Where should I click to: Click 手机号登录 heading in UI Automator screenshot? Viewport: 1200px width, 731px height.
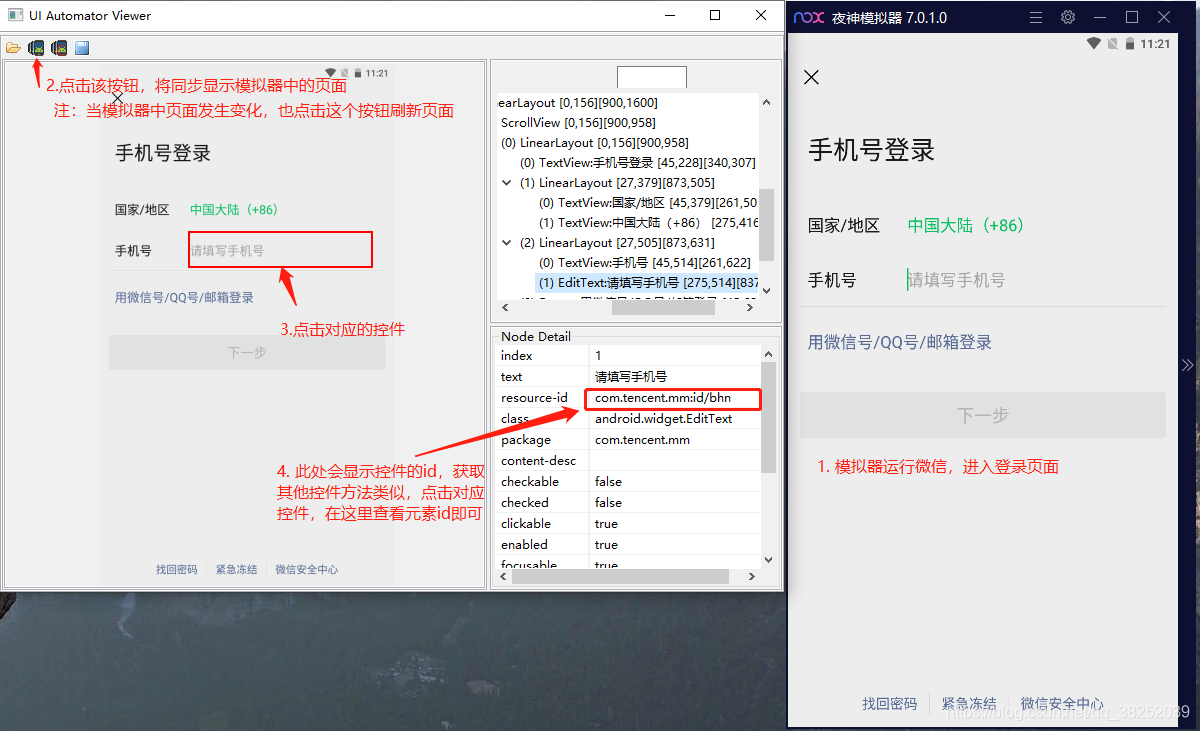(163, 154)
